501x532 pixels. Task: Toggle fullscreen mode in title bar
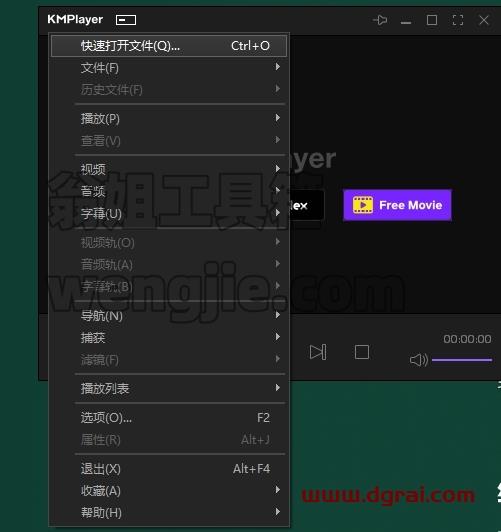458,20
